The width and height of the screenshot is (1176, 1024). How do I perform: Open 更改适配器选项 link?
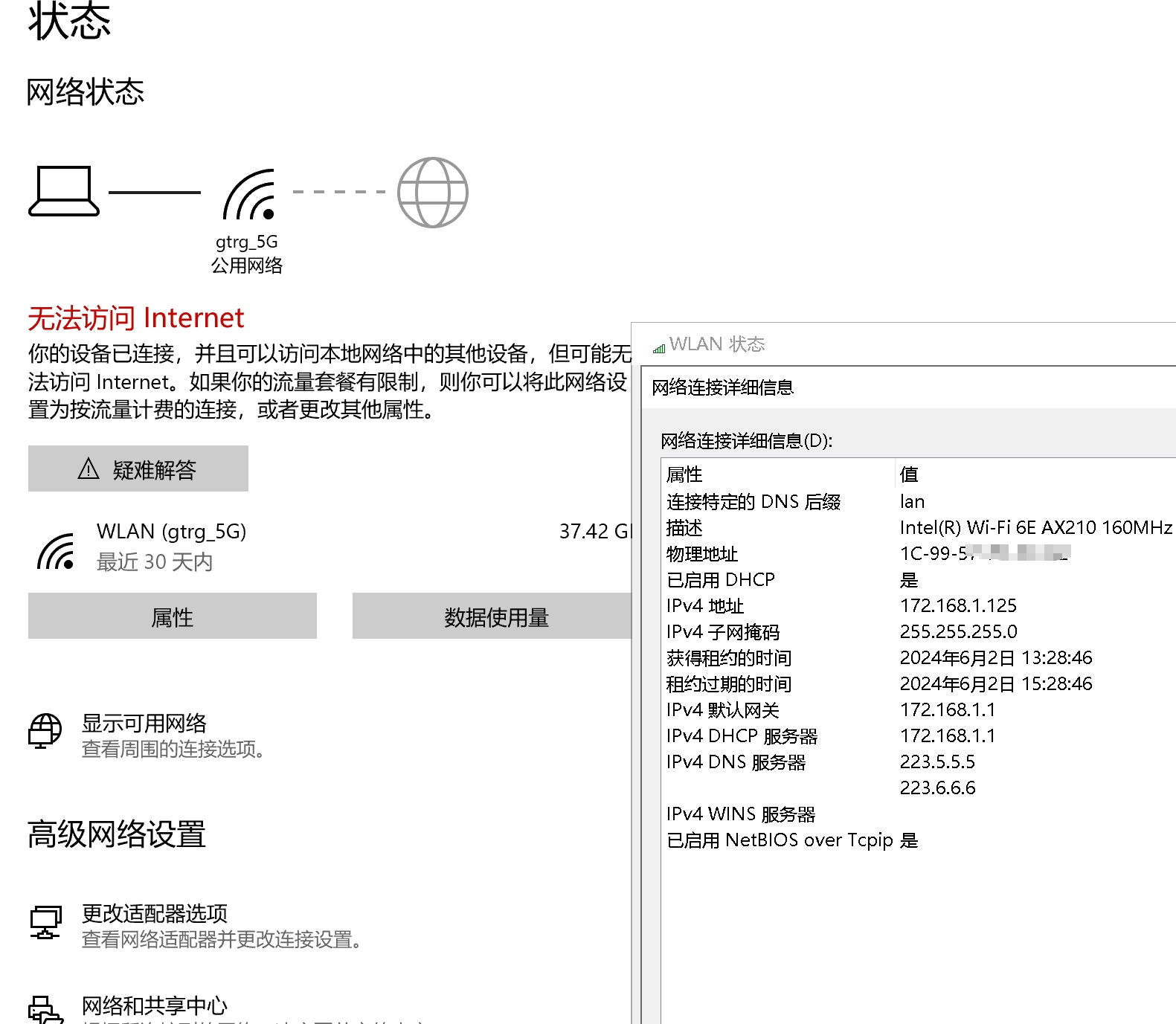pyautogui.click(x=155, y=913)
